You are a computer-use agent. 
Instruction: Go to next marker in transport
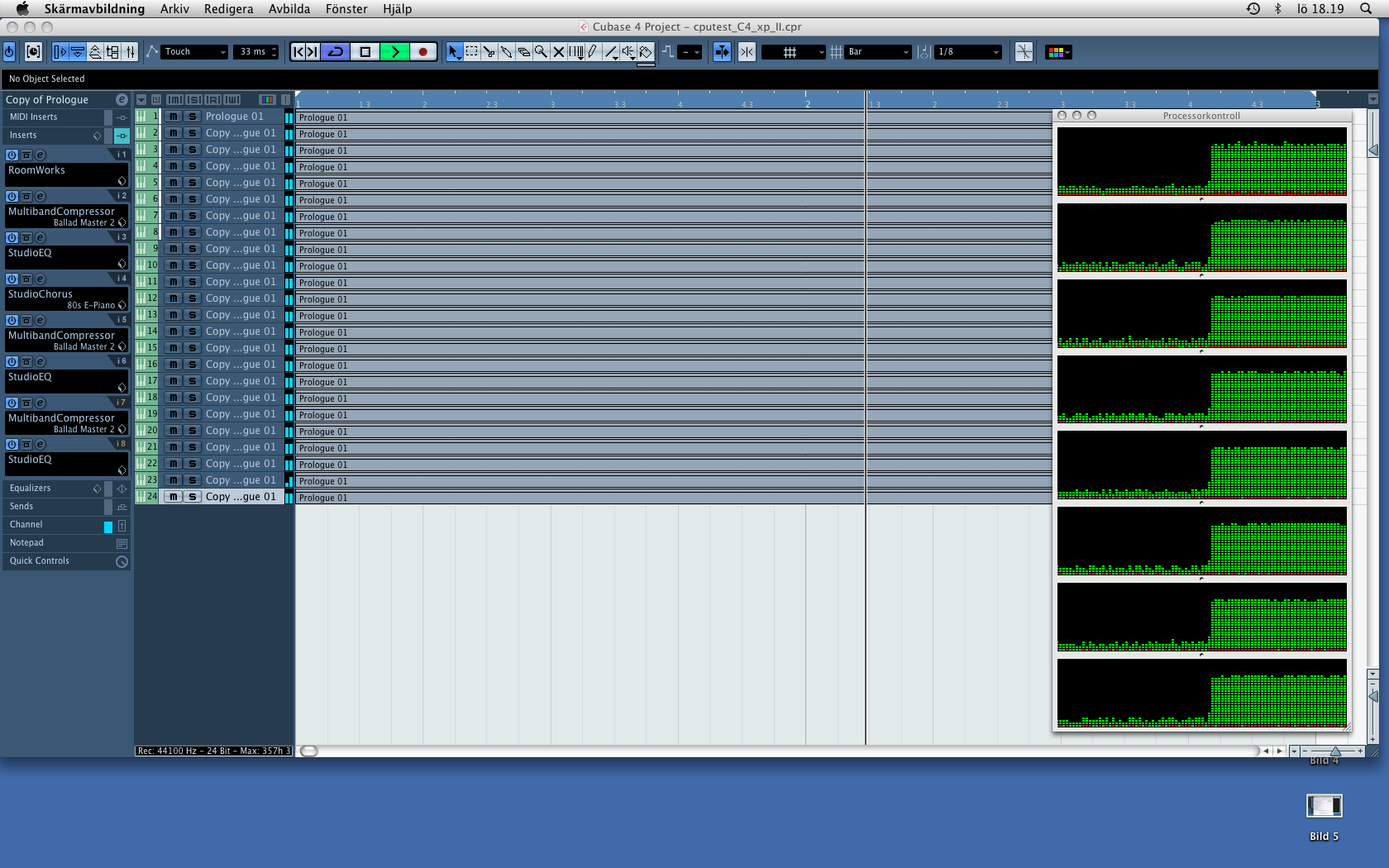click(313, 52)
